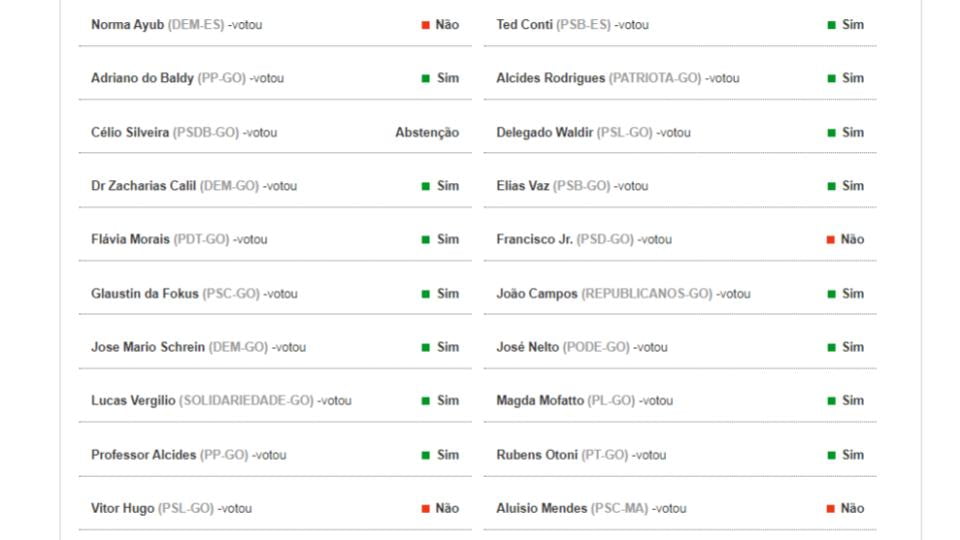Viewport: 960px width, 540px height.
Task: Click the green Sim square beside Ted Conti
Action: click(x=831, y=25)
